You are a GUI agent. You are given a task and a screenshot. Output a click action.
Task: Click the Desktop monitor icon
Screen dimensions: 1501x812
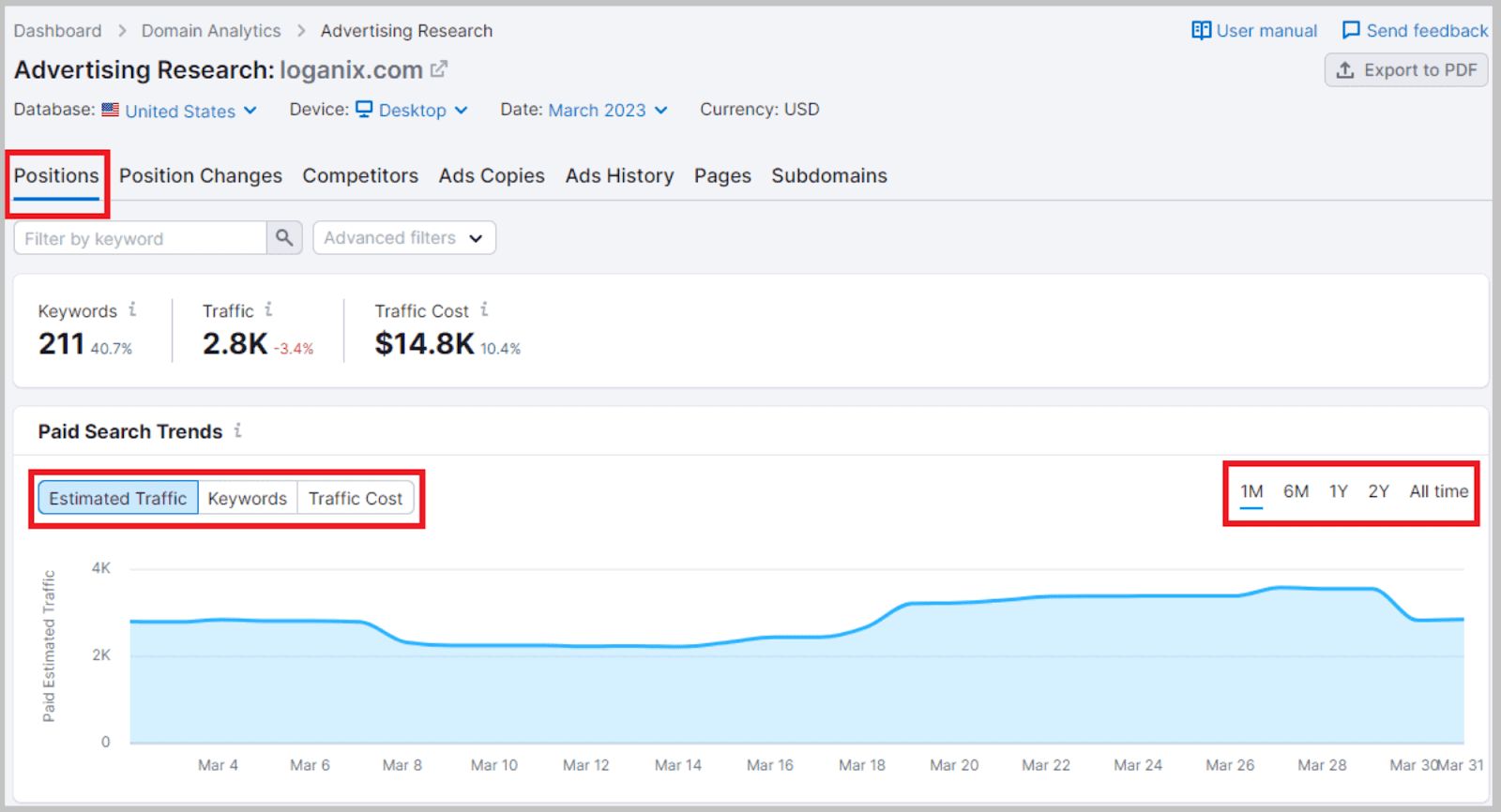click(x=365, y=110)
